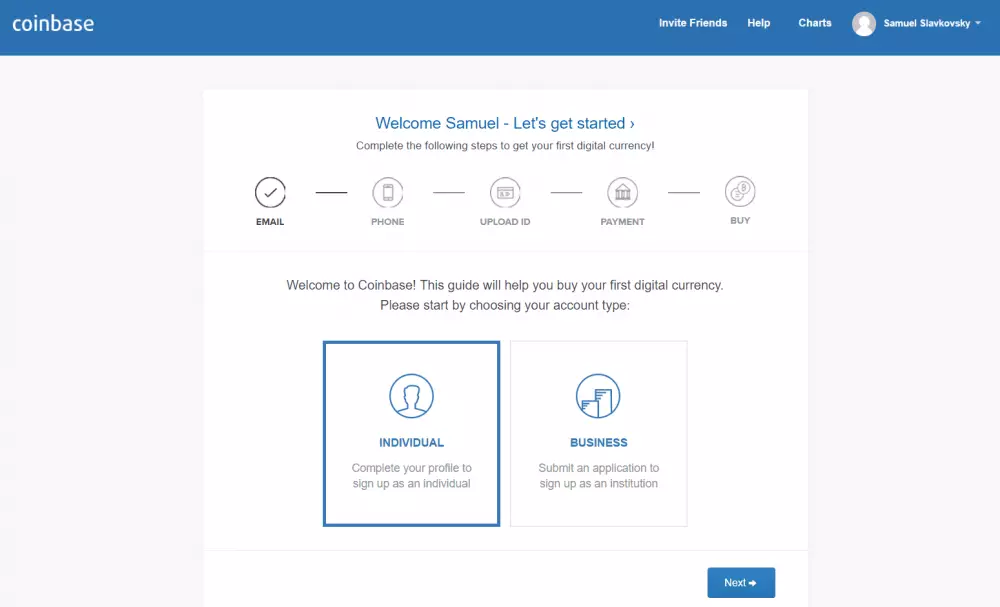Click the Email checkmark step icon
This screenshot has width=1000, height=607.
270,192
